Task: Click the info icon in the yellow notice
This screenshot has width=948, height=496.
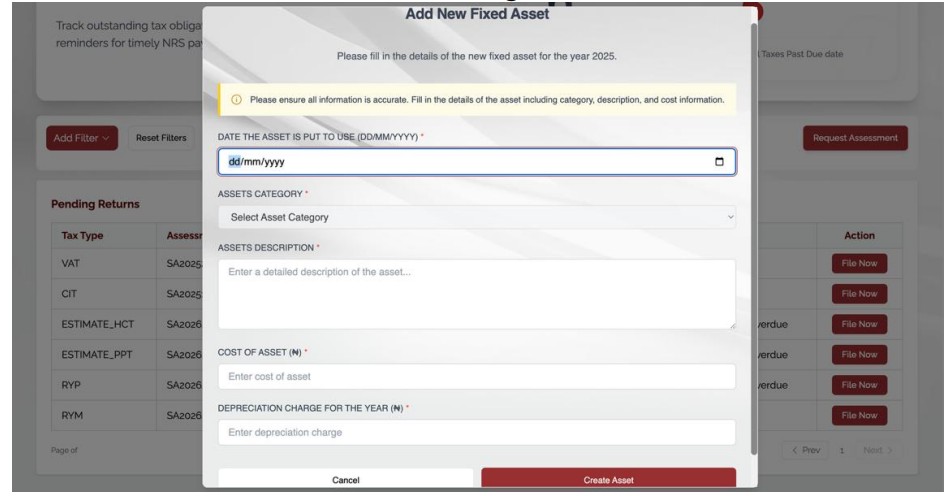Action: pyautogui.click(x=236, y=100)
